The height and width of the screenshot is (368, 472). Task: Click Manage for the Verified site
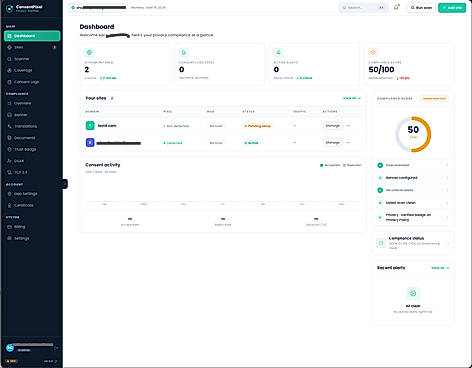click(333, 143)
